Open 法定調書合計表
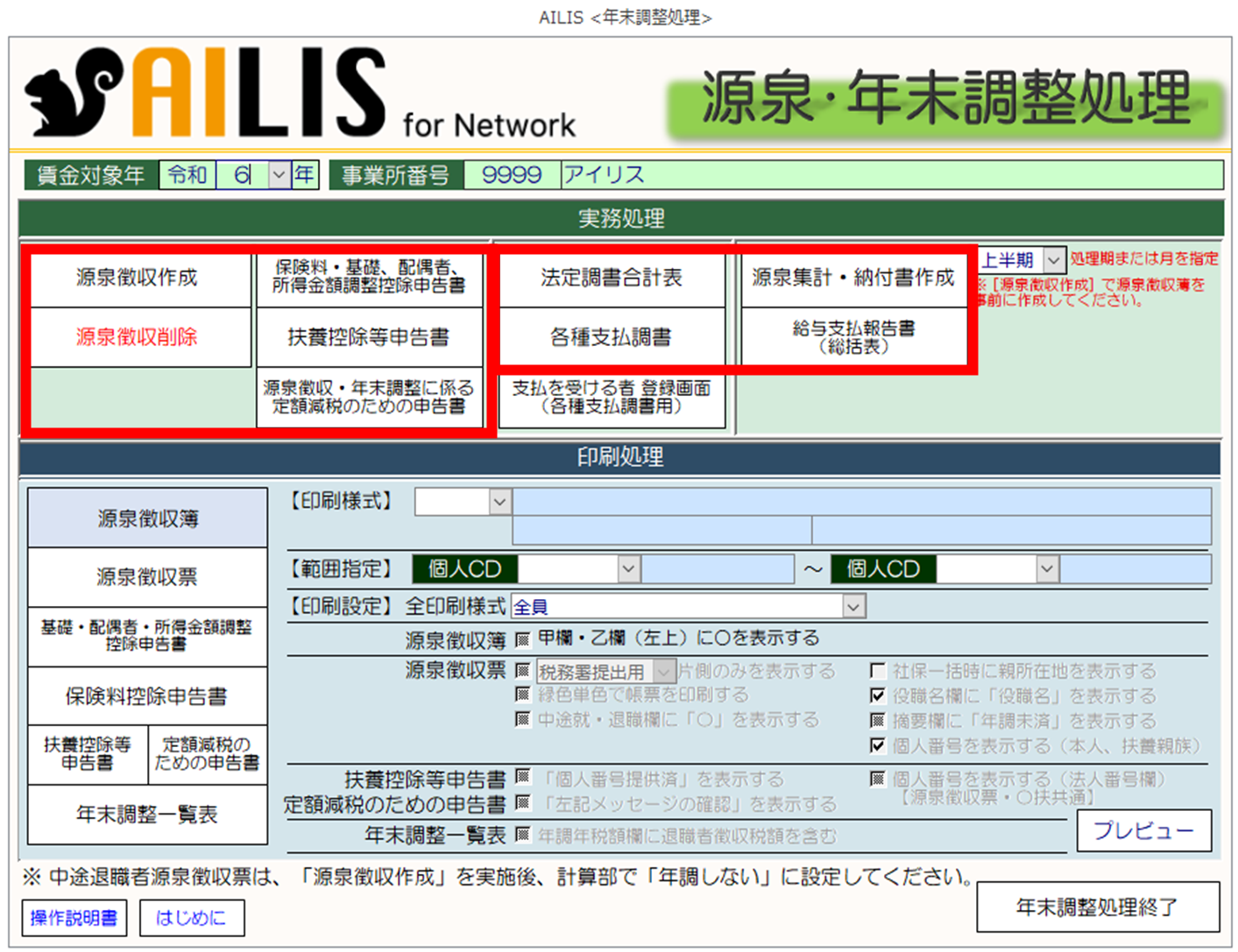 point(612,279)
